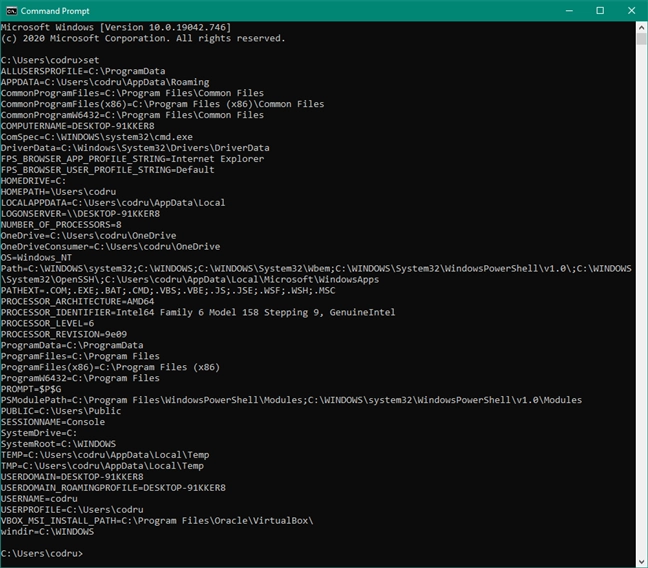The image size is (648, 568).
Task: Click the Microsoft Windows version line
Action: tap(116, 27)
